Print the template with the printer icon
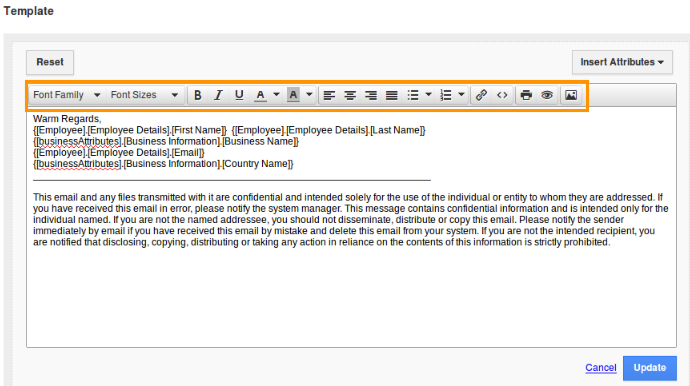Screen dimensions: 690x386 tap(526, 95)
